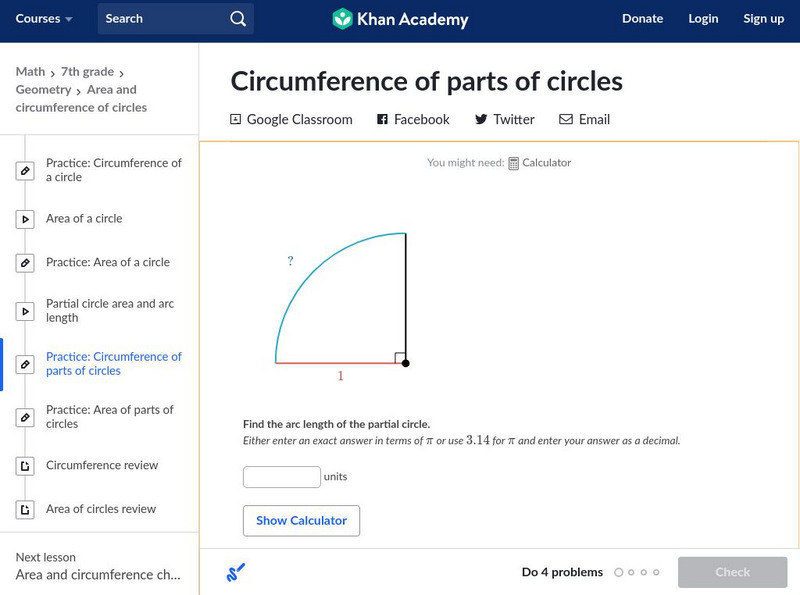Share by Email

[584, 119]
